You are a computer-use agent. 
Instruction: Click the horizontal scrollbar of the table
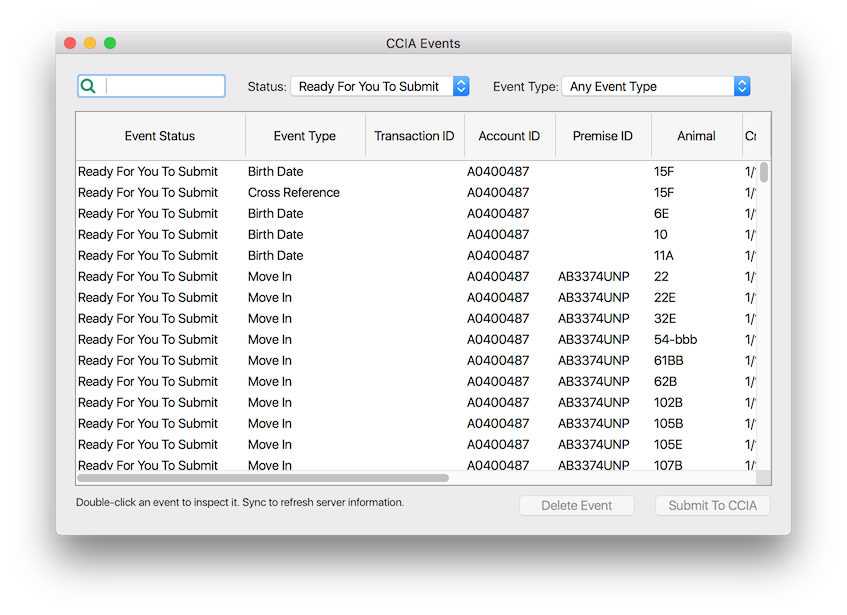point(263,478)
